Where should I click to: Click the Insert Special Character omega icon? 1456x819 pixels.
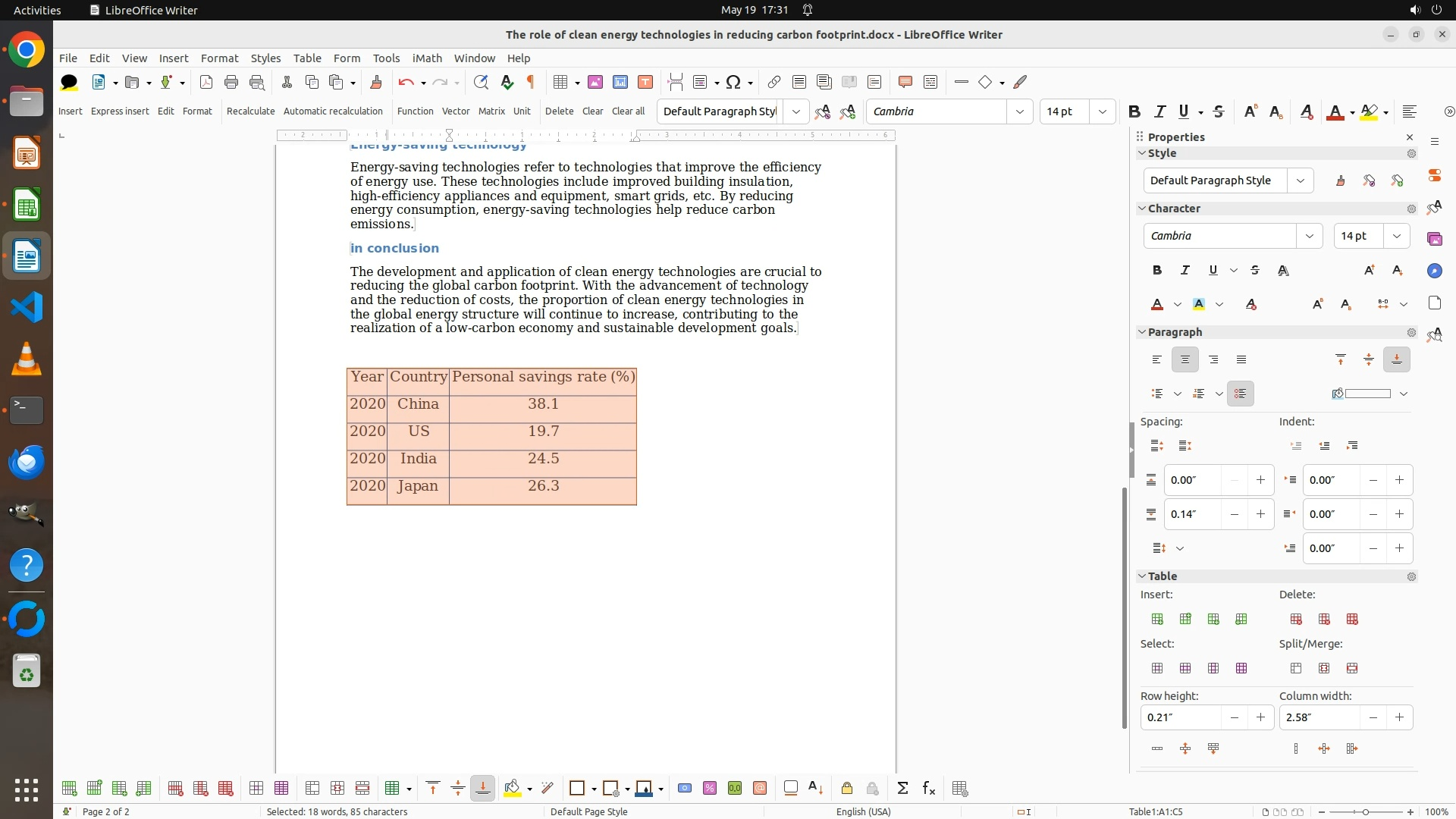click(x=733, y=82)
